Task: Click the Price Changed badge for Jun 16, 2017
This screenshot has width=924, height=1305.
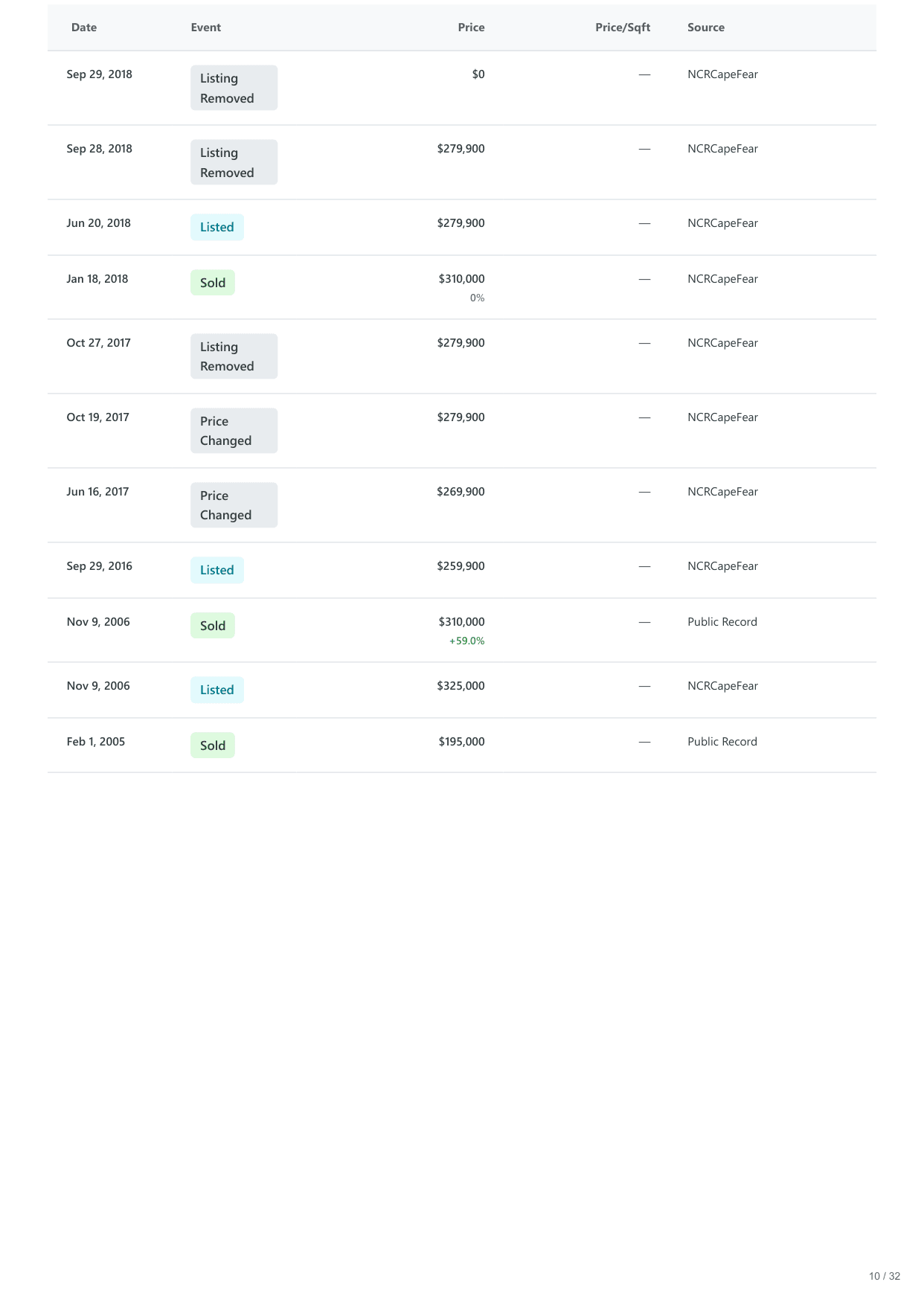Action: 234,505
